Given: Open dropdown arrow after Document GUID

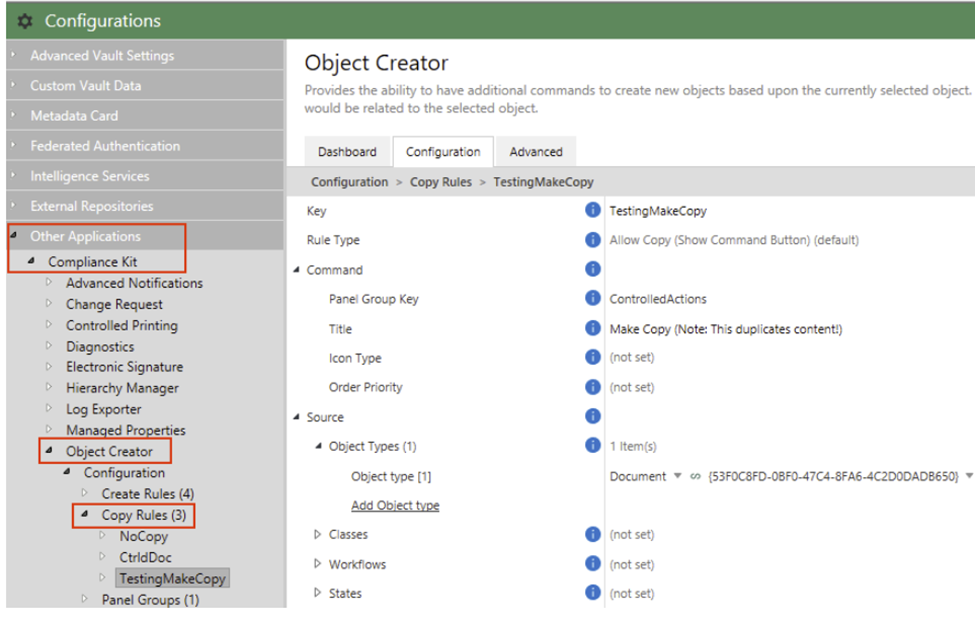Looking at the screenshot, I should pyautogui.click(x=969, y=476).
